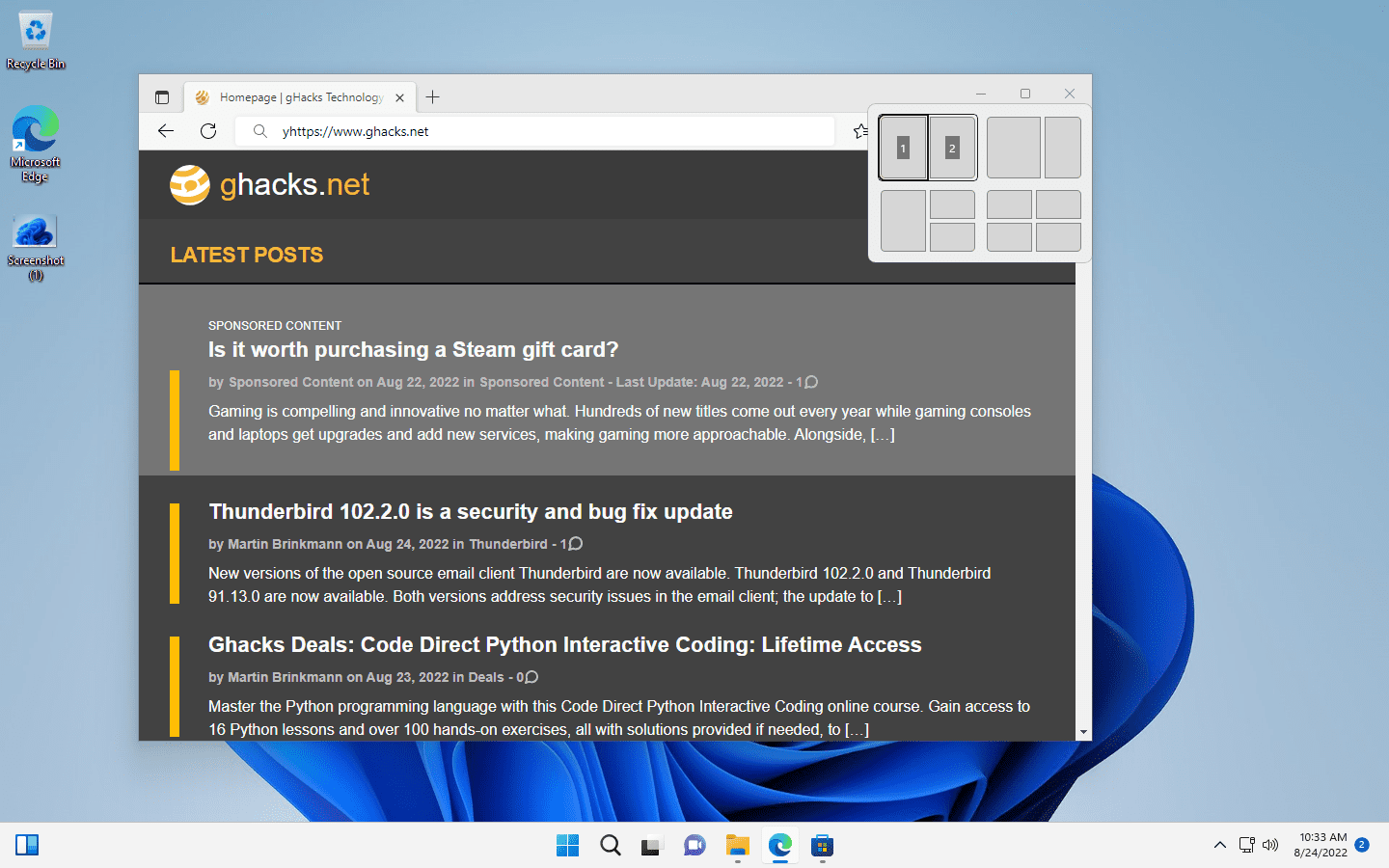Navigate back using the arrow

pos(165,131)
